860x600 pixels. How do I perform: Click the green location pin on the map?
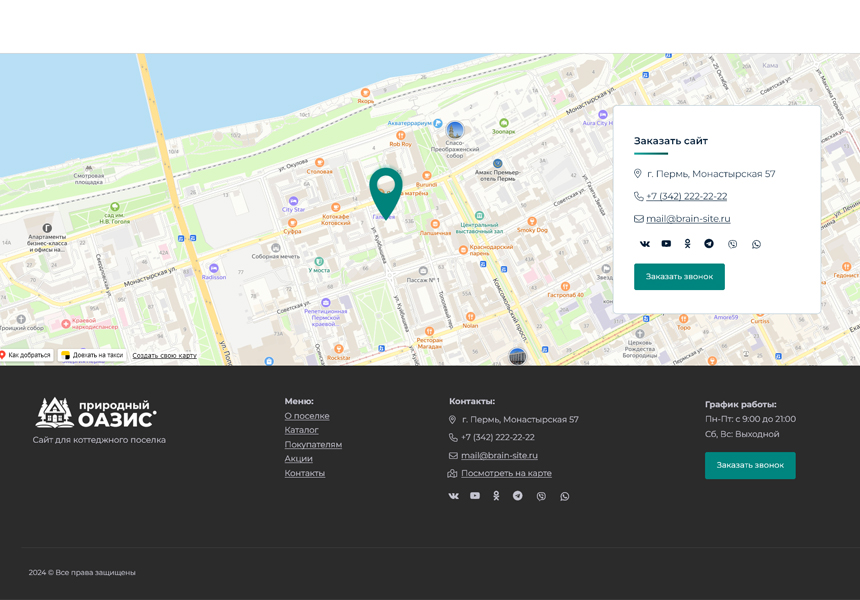pyautogui.click(x=386, y=188)
